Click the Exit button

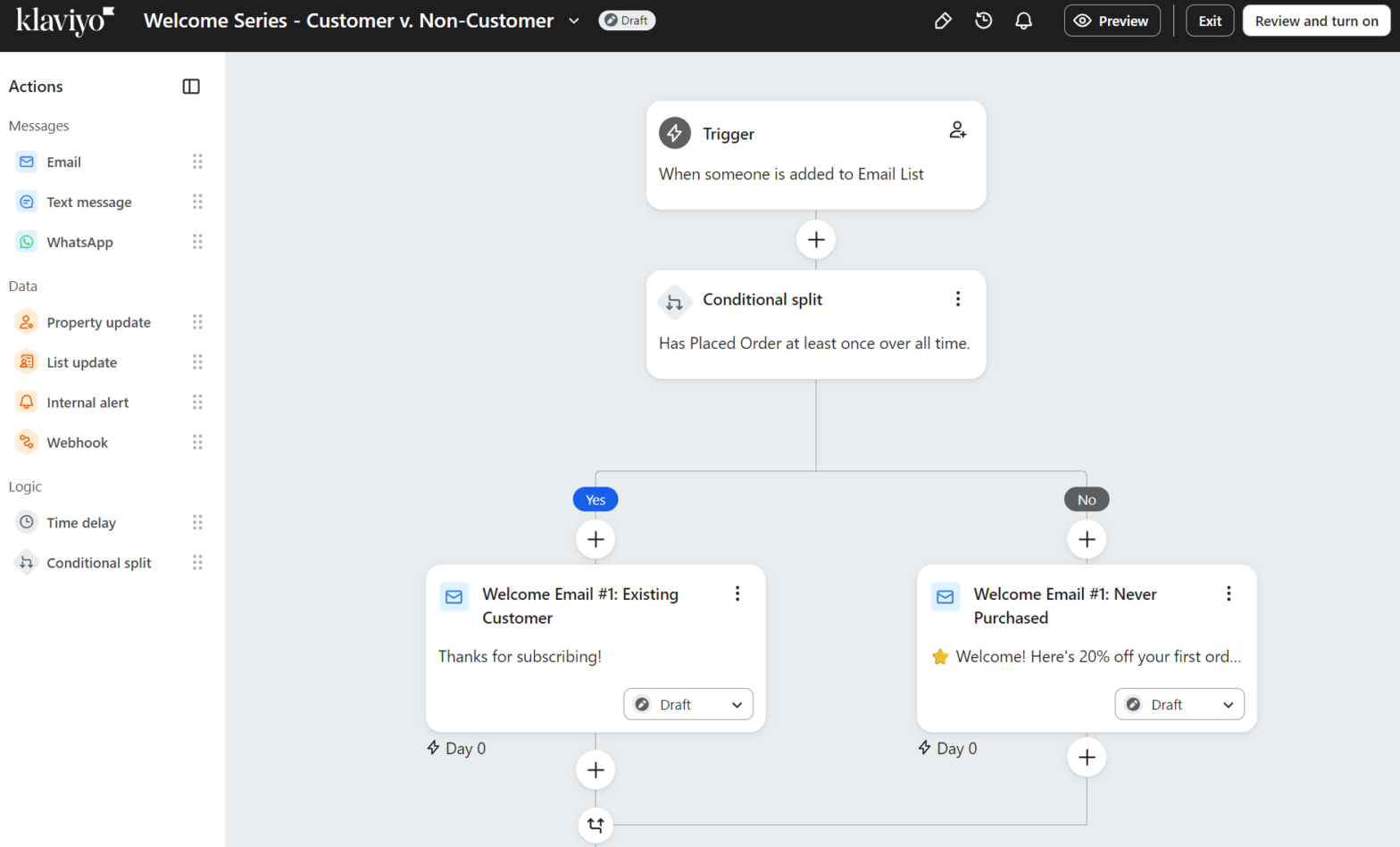pyautogui.click(x=1210, y=21)
